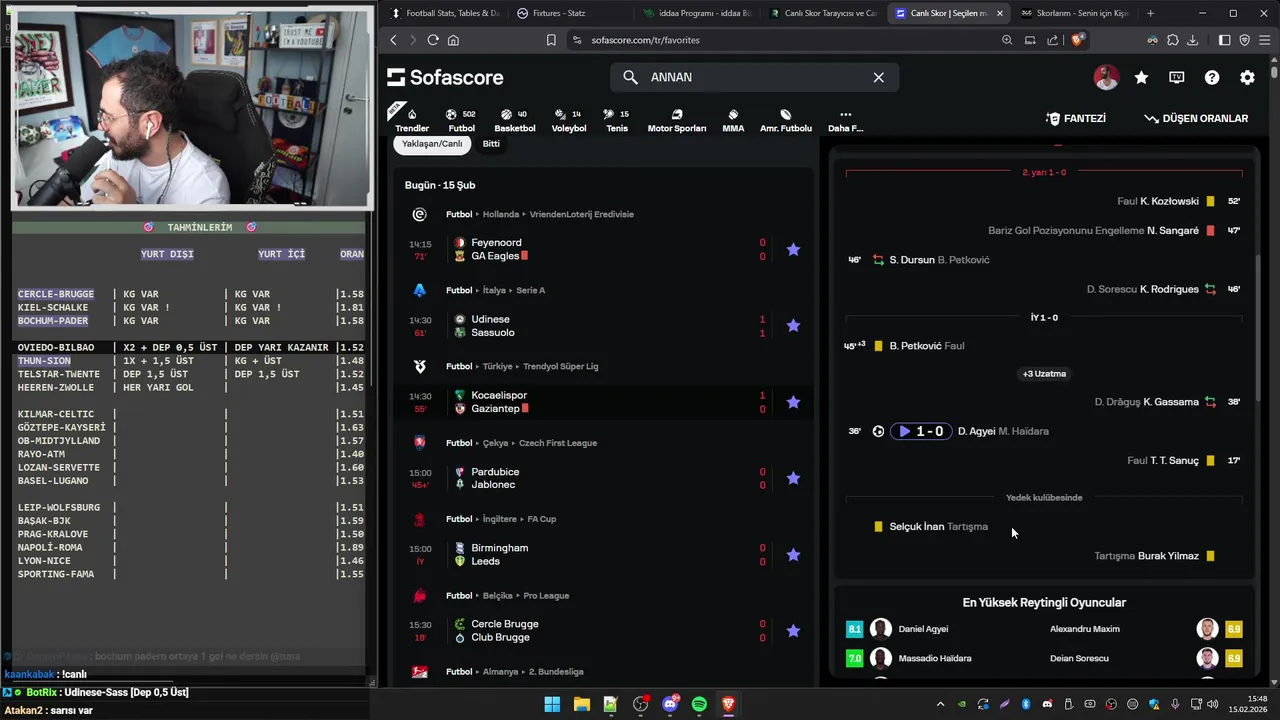Viewport: 1280px width, 720px height.
Task: Unfavorite the Feyenoord vs GA Eagles match
Action: 793,249
